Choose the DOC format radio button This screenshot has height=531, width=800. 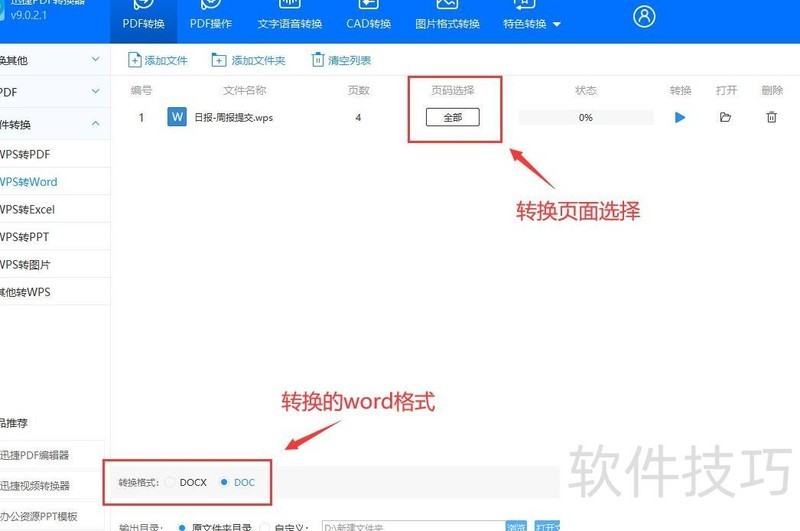pyautogui.click(x=223, y=482)
